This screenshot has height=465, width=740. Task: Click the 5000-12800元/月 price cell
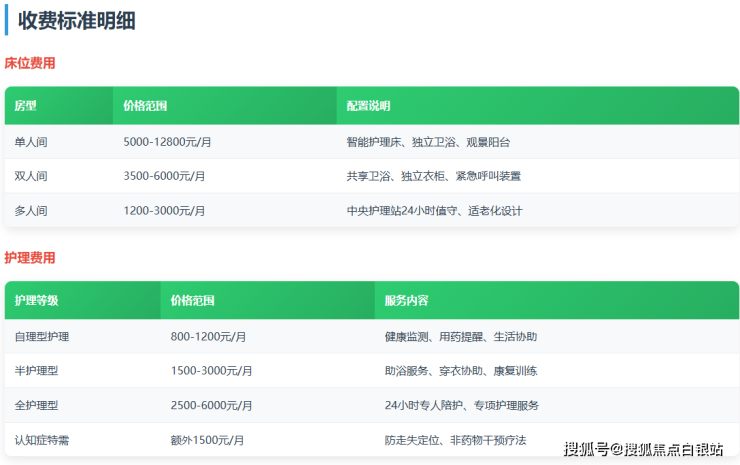click(167, 142)
